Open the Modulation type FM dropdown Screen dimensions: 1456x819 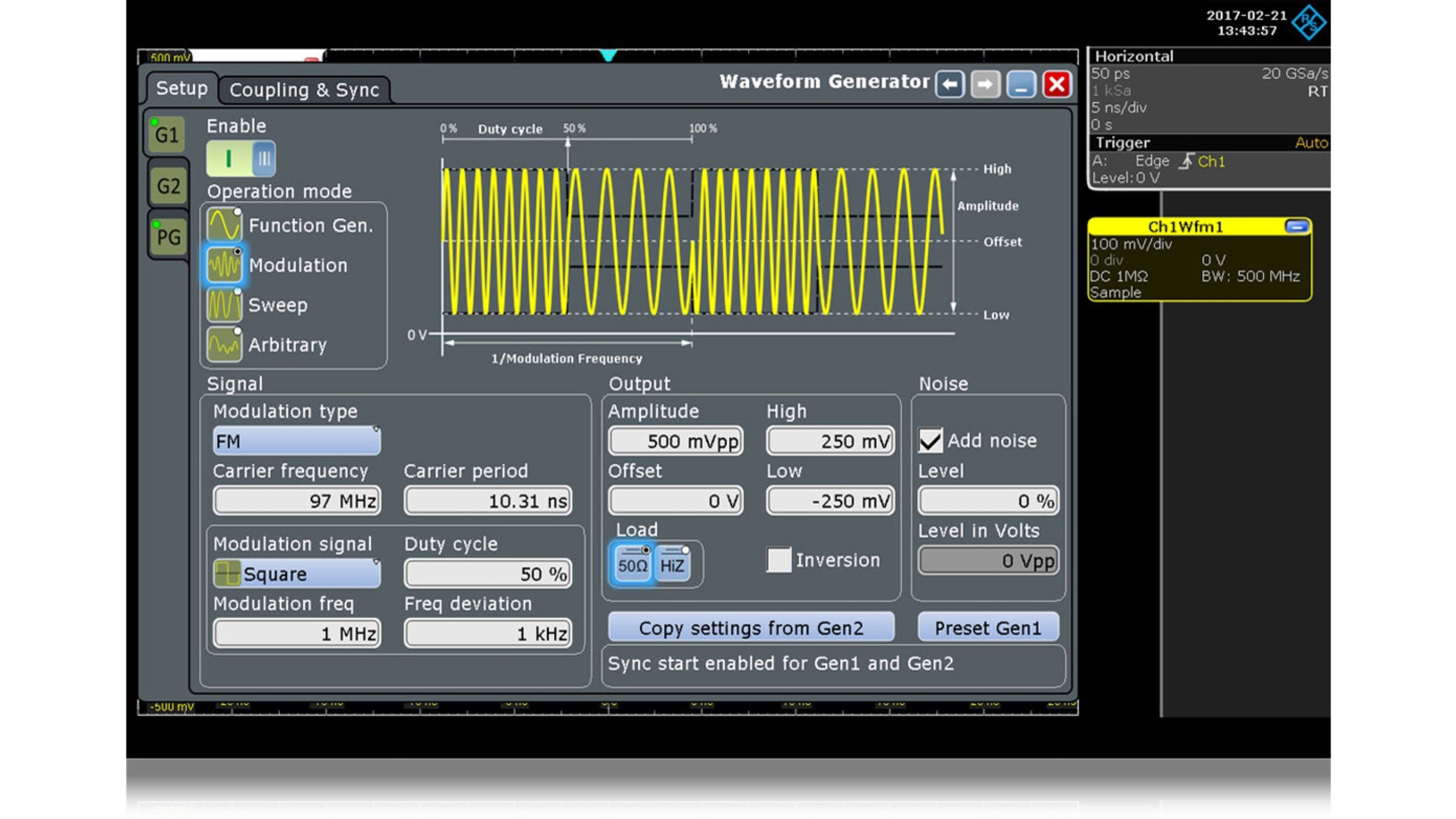[296, 441]
